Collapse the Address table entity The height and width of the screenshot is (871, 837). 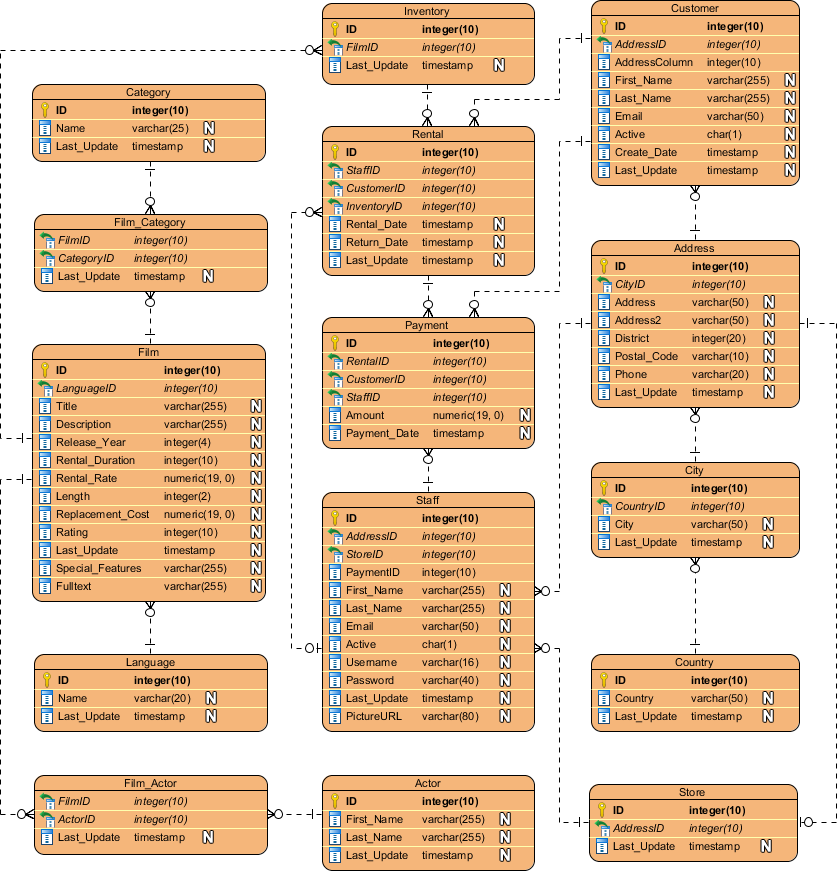(694, 248)
